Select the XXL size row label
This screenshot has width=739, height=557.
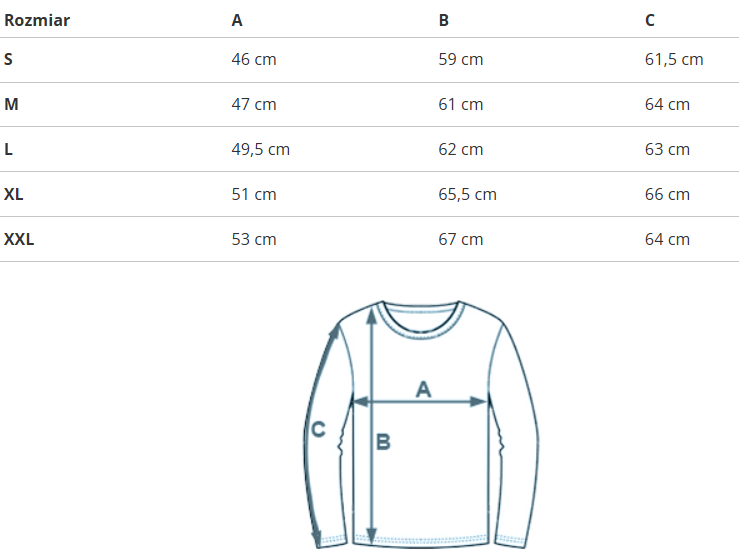tap(19, 239)
